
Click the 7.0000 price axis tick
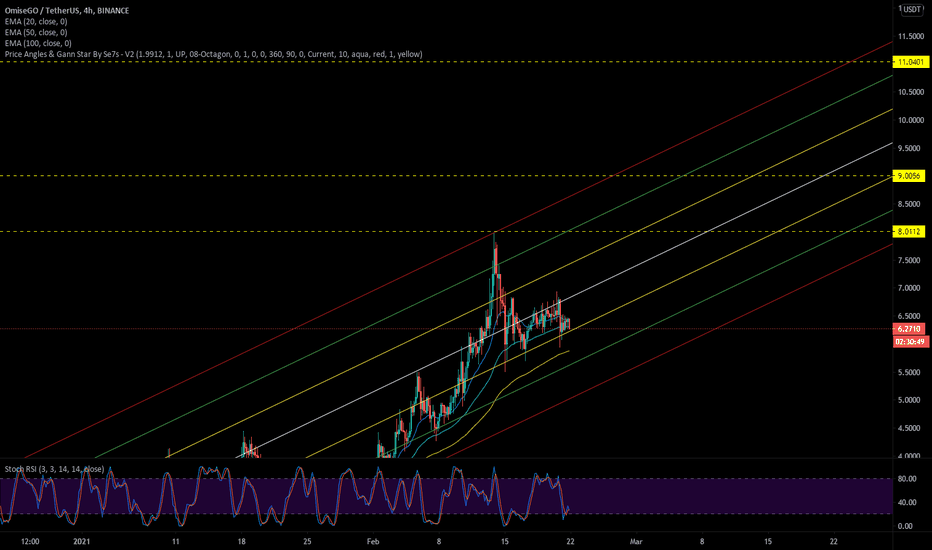[x=911, y=288]
